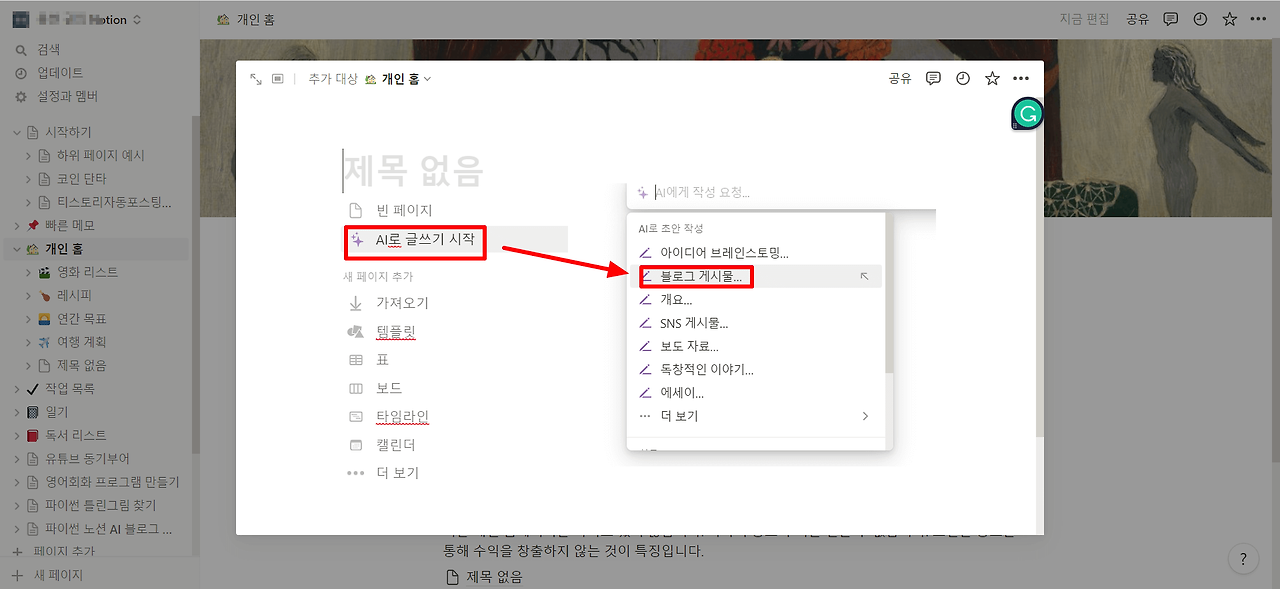Expand the 독서 리스트 page

click(17, 435)
